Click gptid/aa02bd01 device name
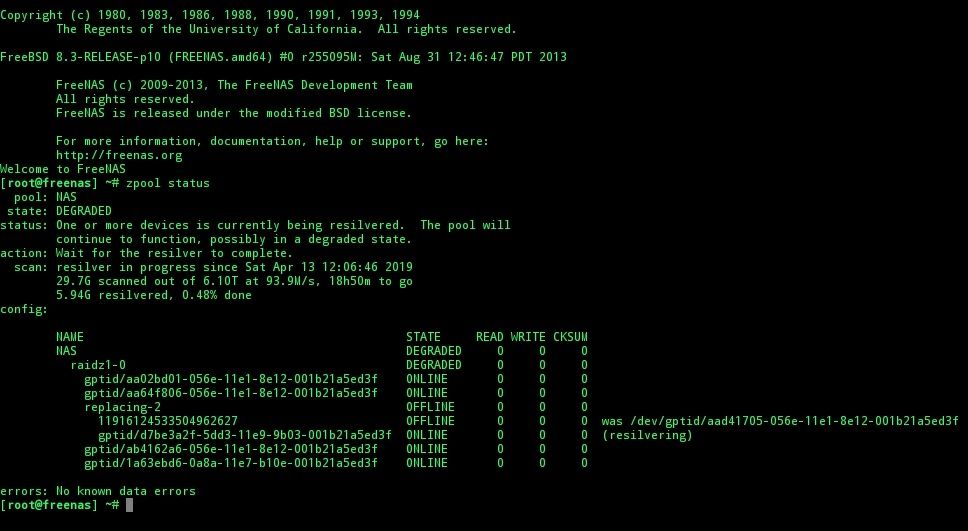The width and height of the screenshot is (968, 531). coord(231,379)
